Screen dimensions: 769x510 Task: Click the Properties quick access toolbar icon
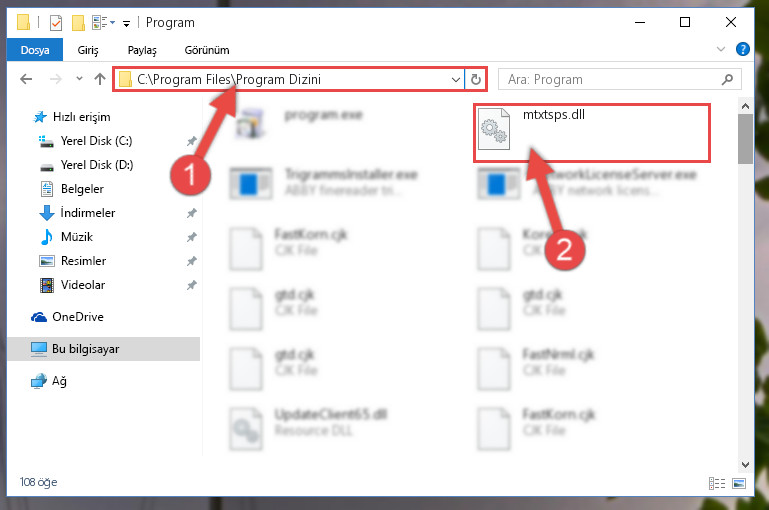(56, 23)
